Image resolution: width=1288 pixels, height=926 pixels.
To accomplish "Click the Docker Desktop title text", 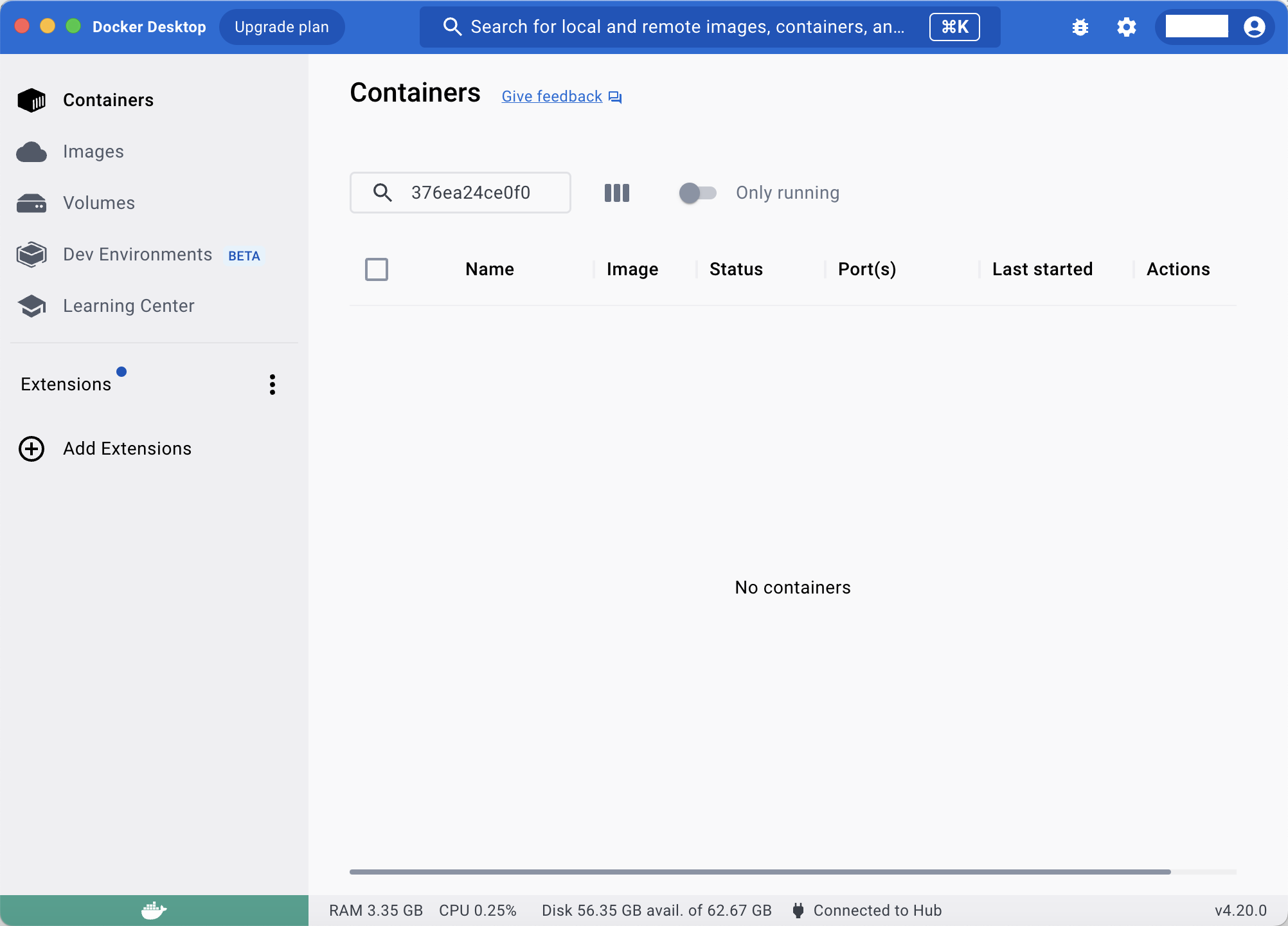I will (149, 27).
